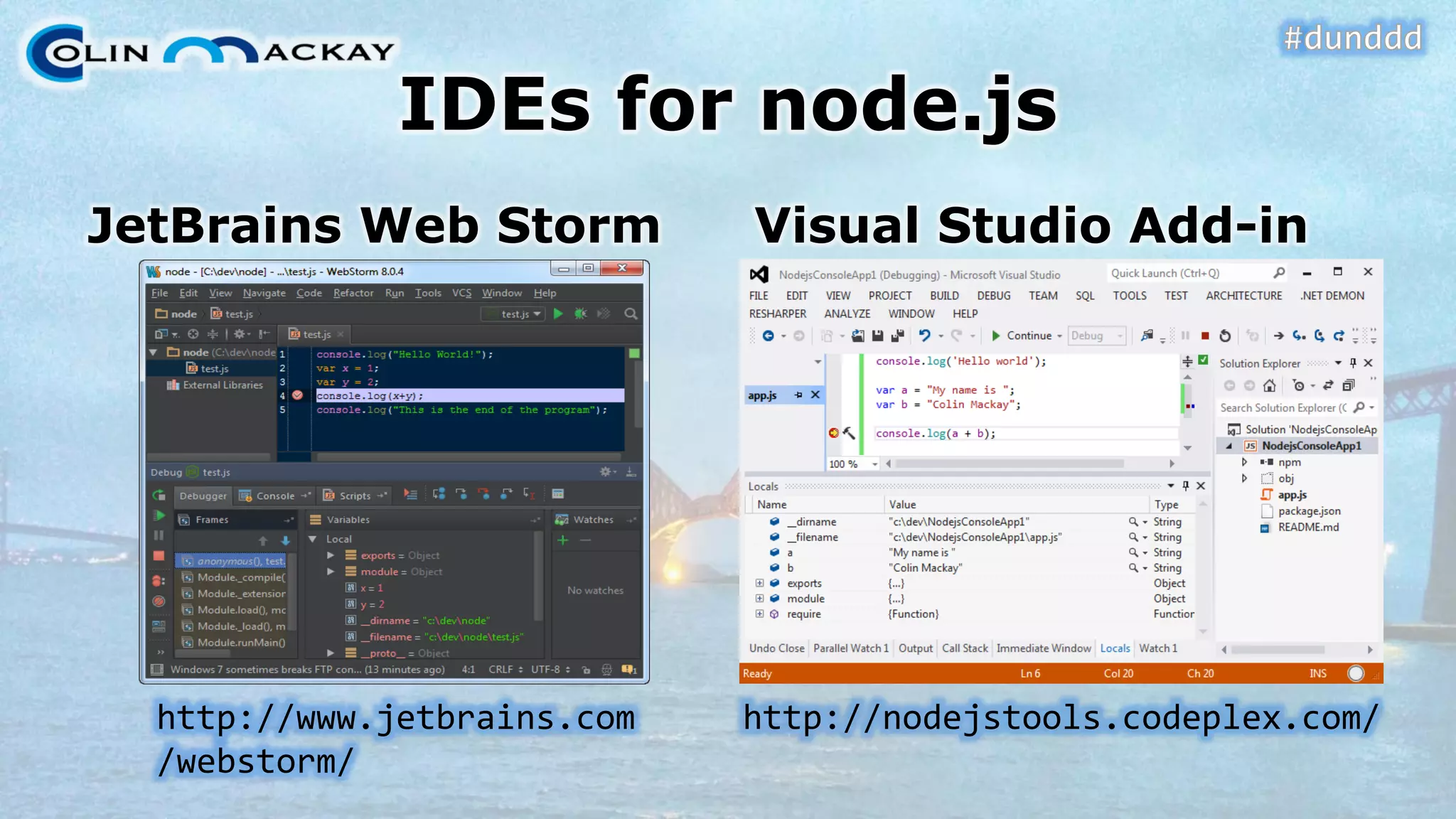Click the Debug bug icon in WebStorm toolbar
This screenshot has height=819, width=1456.
tap(581, 314)
